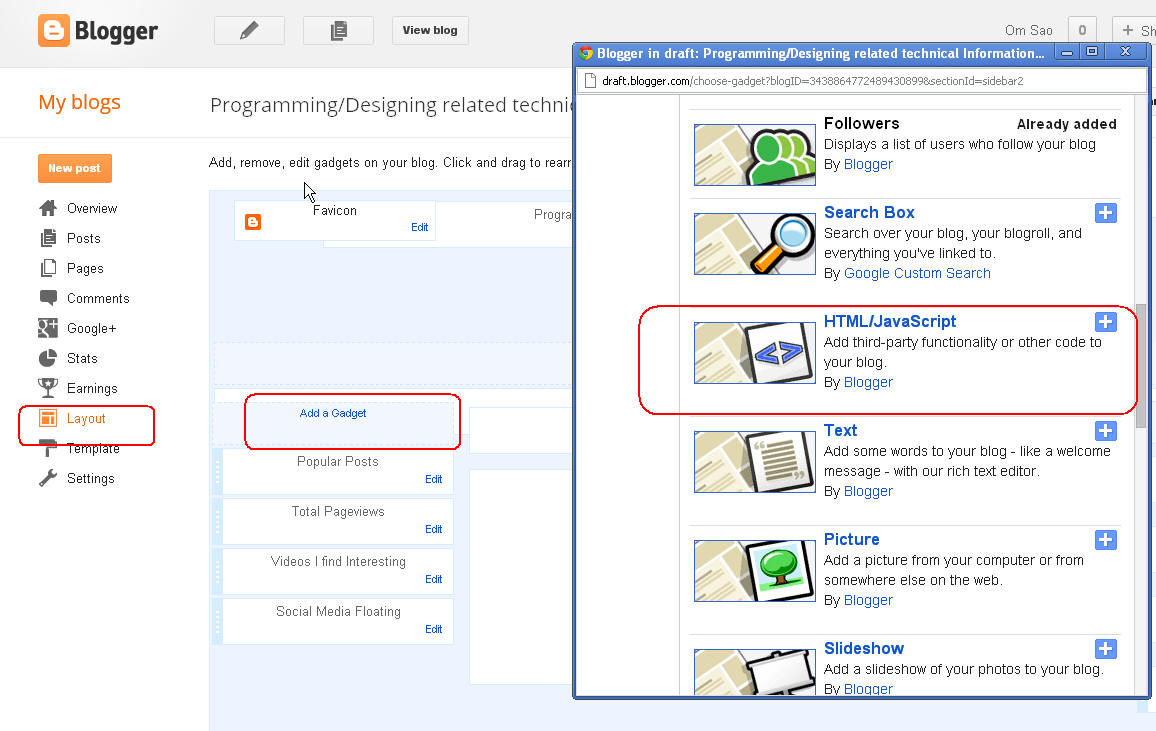This screenshot has width=1156, height=731.
Task: Open Blogger author link under Followers
Action: pyautogui.click(x=868, y=164)
